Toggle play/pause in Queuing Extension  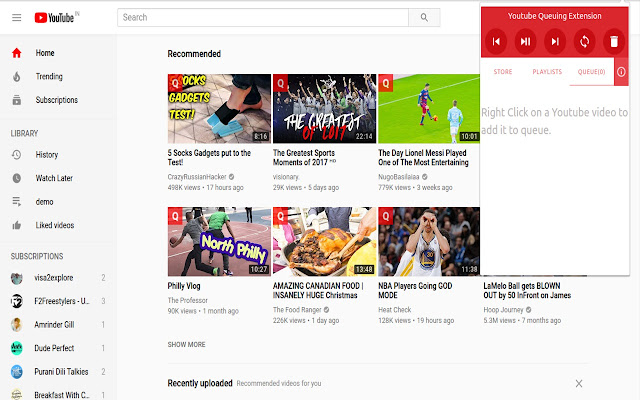coord(525,41)
